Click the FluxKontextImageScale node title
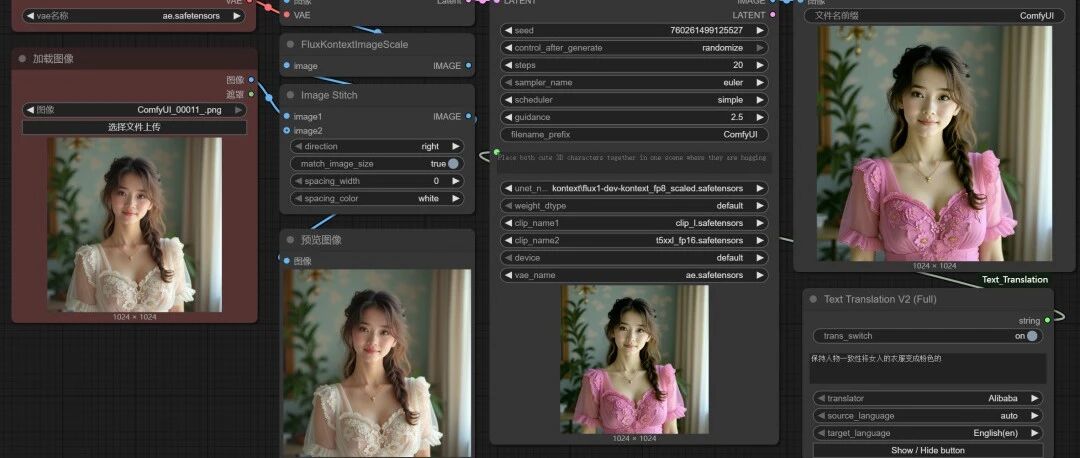 tap(355, 44)
